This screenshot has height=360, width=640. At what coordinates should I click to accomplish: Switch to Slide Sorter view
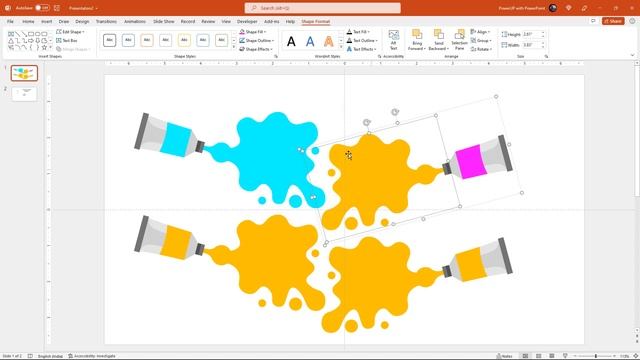[539, 356]
